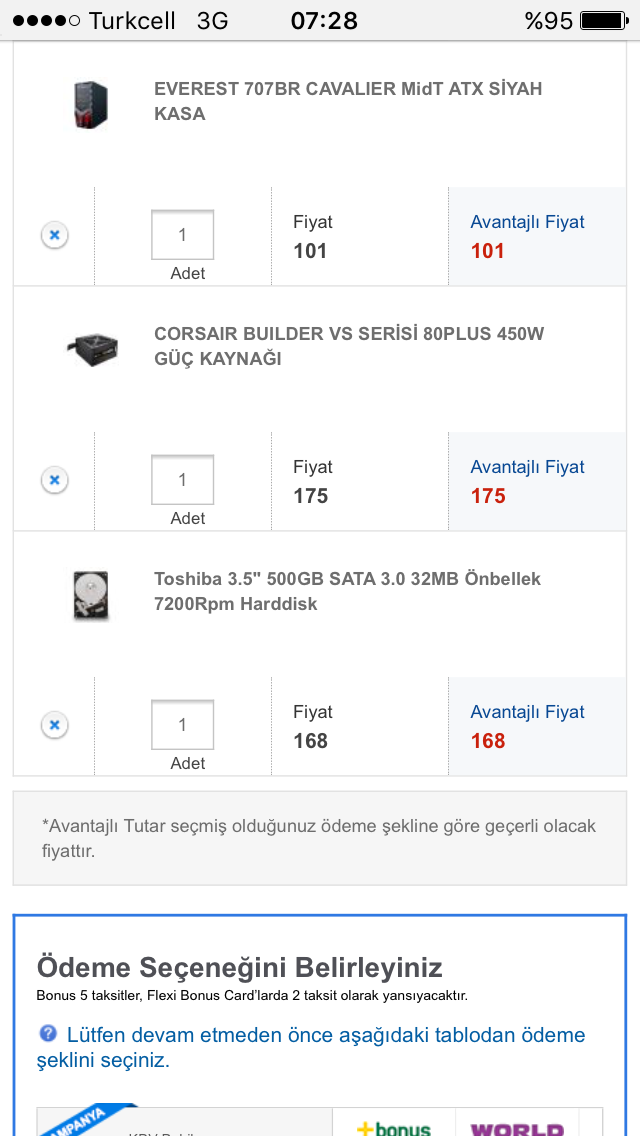This screenshot has width=640, height=1136.
Task: Open the EVEREST case product thumbnail
Action: click(90, 104)
